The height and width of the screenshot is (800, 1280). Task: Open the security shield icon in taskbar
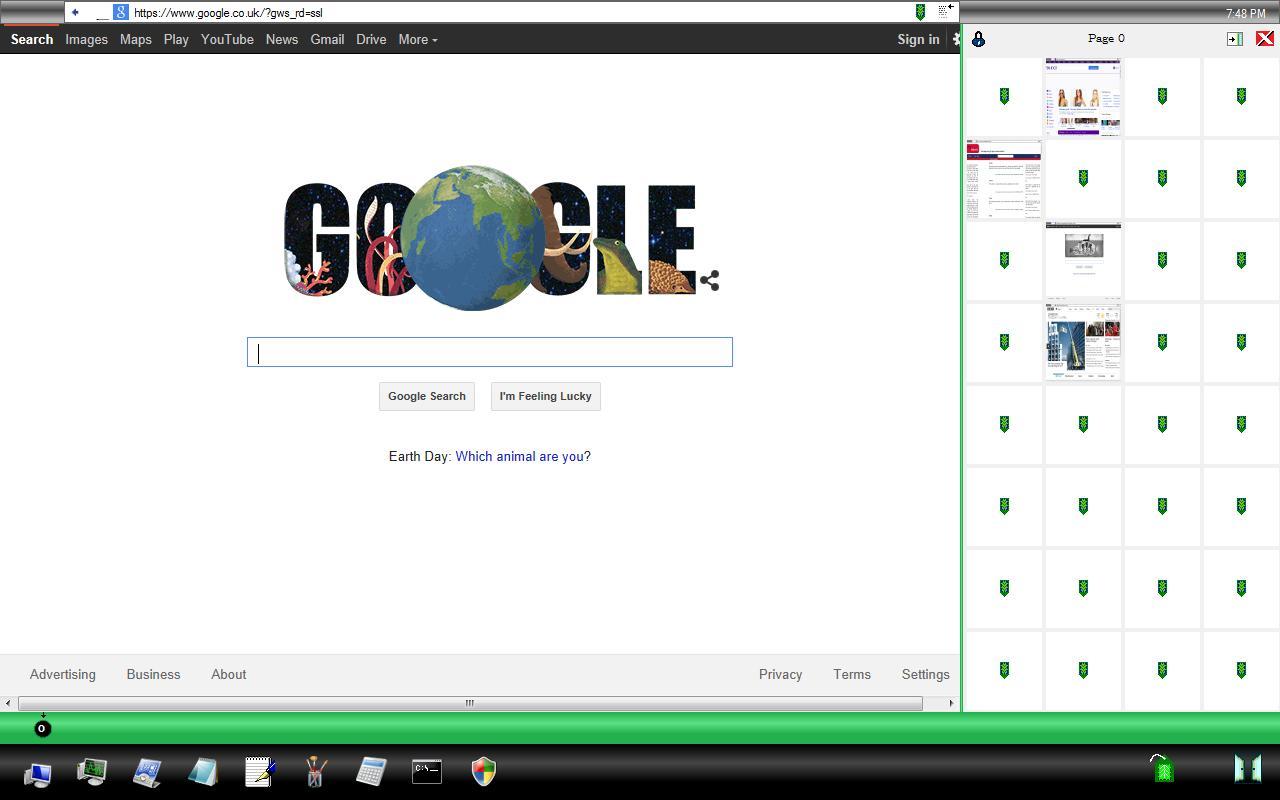pyautogui.click(x=484, y=771)
